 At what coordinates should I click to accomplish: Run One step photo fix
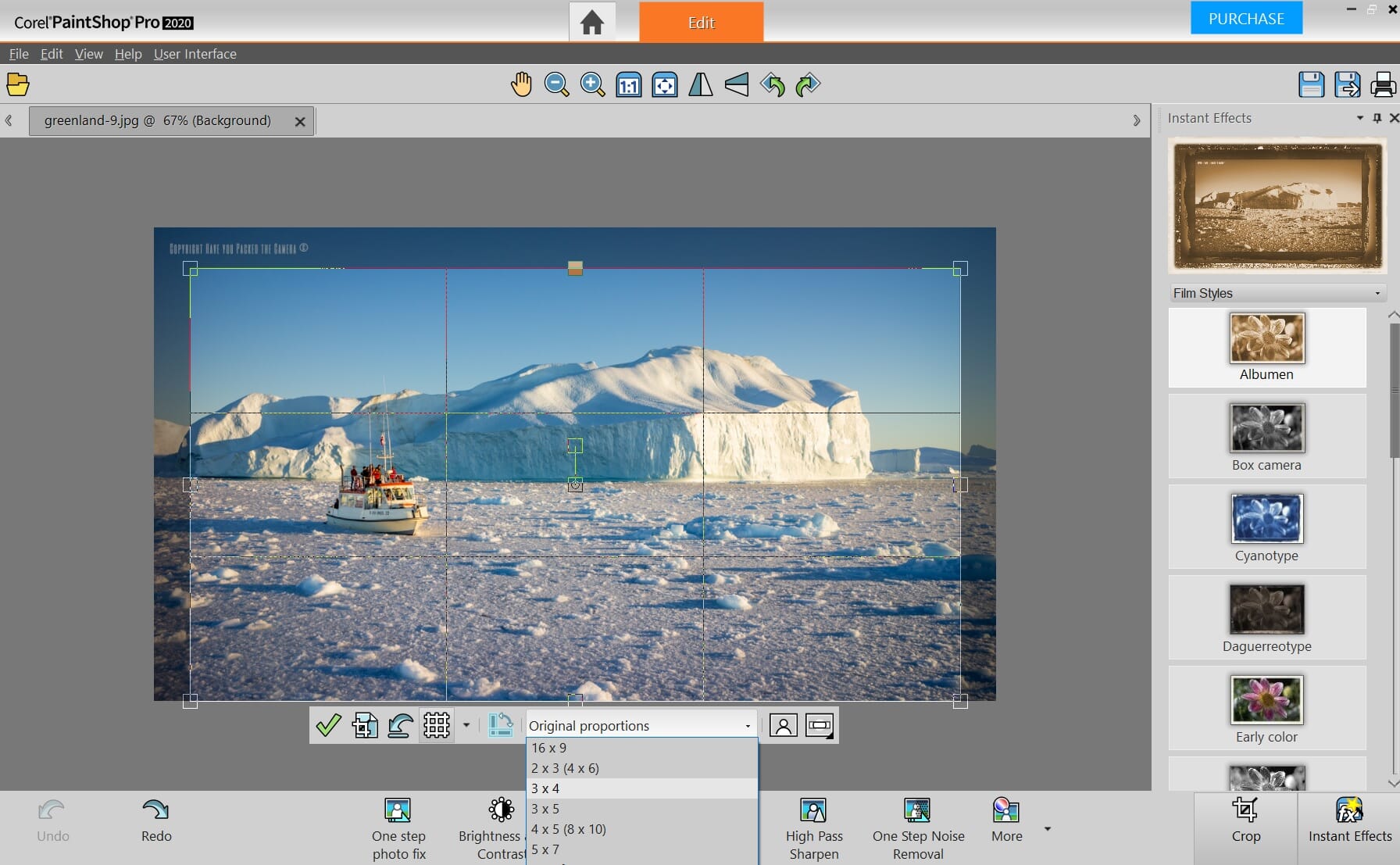click(x=398, y=829)
